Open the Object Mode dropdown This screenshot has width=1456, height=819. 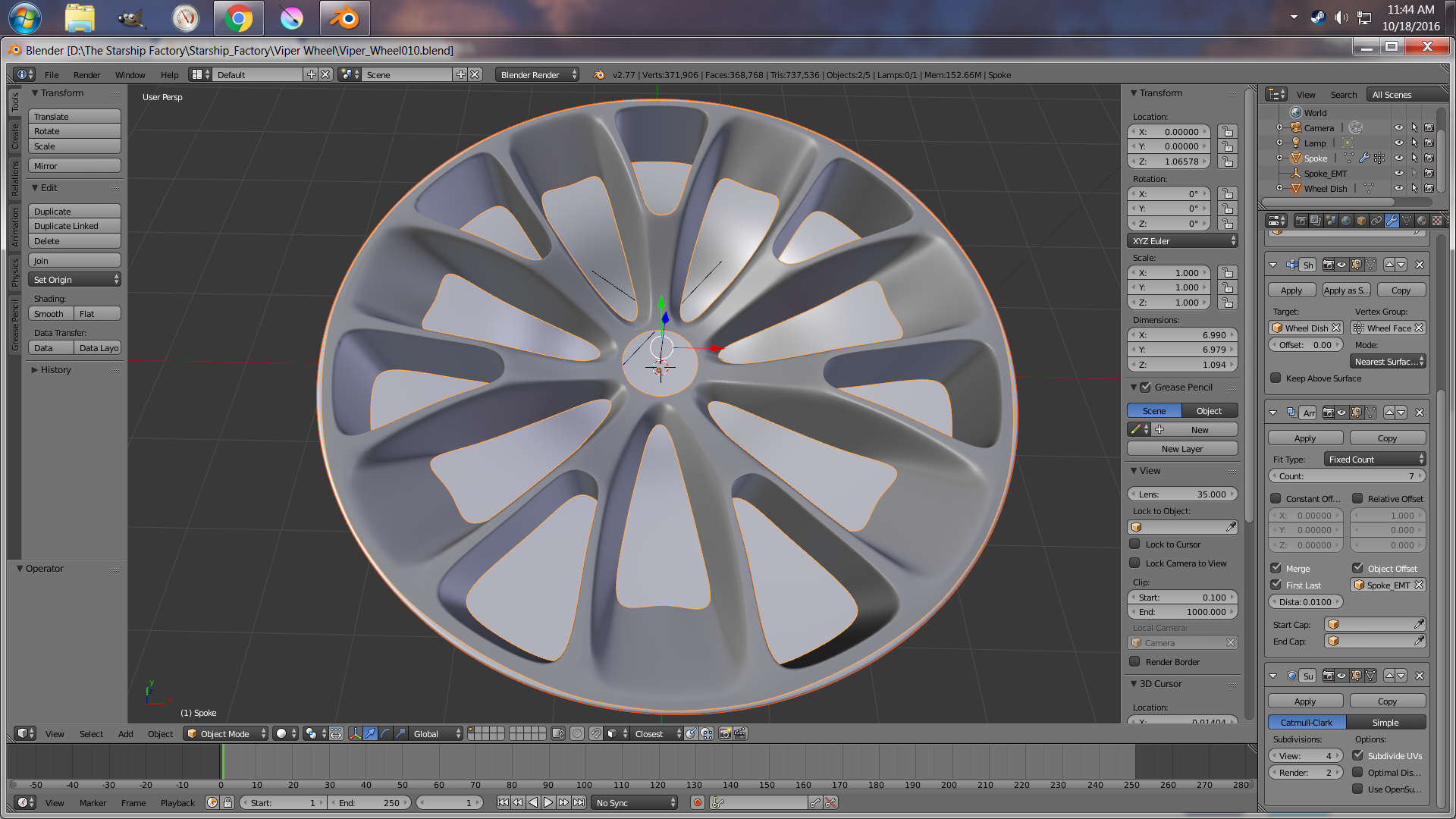pyautogui.click(x=226, y=733)
